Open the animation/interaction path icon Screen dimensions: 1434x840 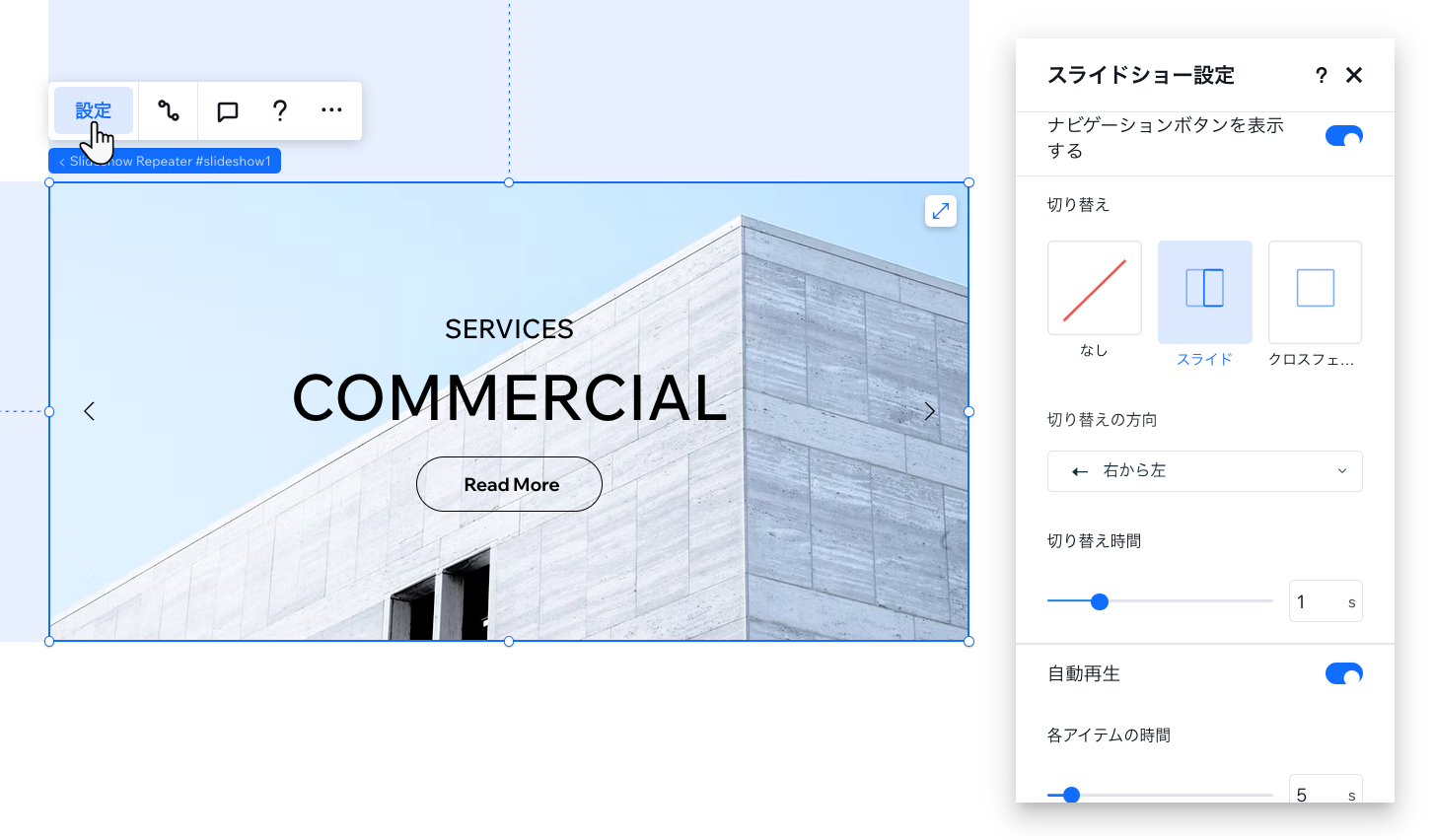169,110
